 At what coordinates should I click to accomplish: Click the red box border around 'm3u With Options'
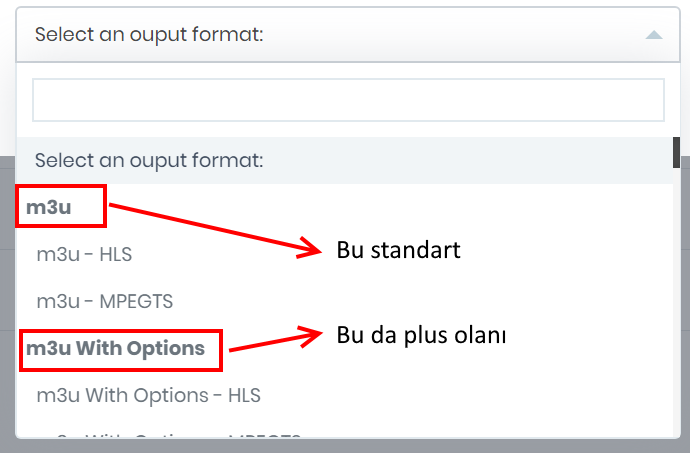[x=222, y=348]
